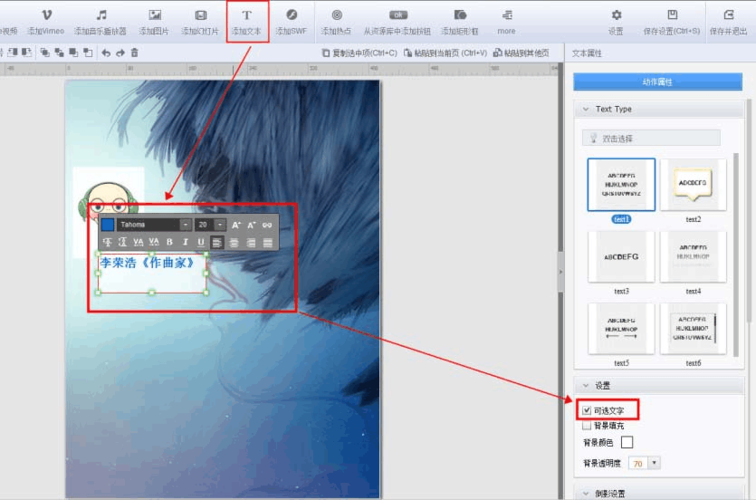
Task: Toggle bold in the floating text toolbar
Action: pyautogui.click(x=170, y=242)
